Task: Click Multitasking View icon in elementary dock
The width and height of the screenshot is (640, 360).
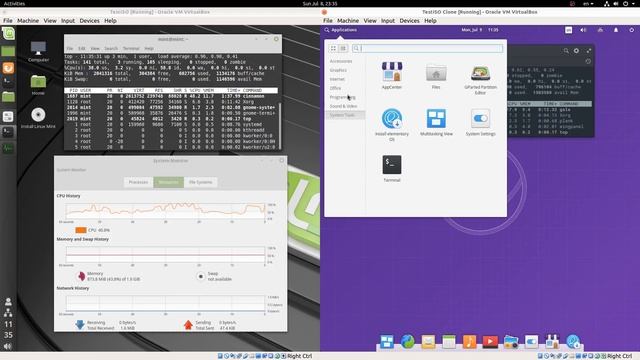Action: click(386, 341)
